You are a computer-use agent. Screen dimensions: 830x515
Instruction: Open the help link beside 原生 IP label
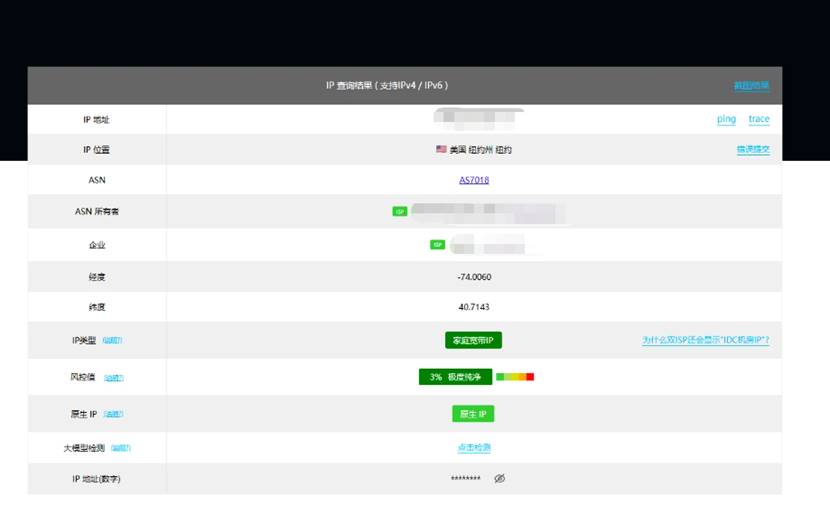(x=114, y=414)
